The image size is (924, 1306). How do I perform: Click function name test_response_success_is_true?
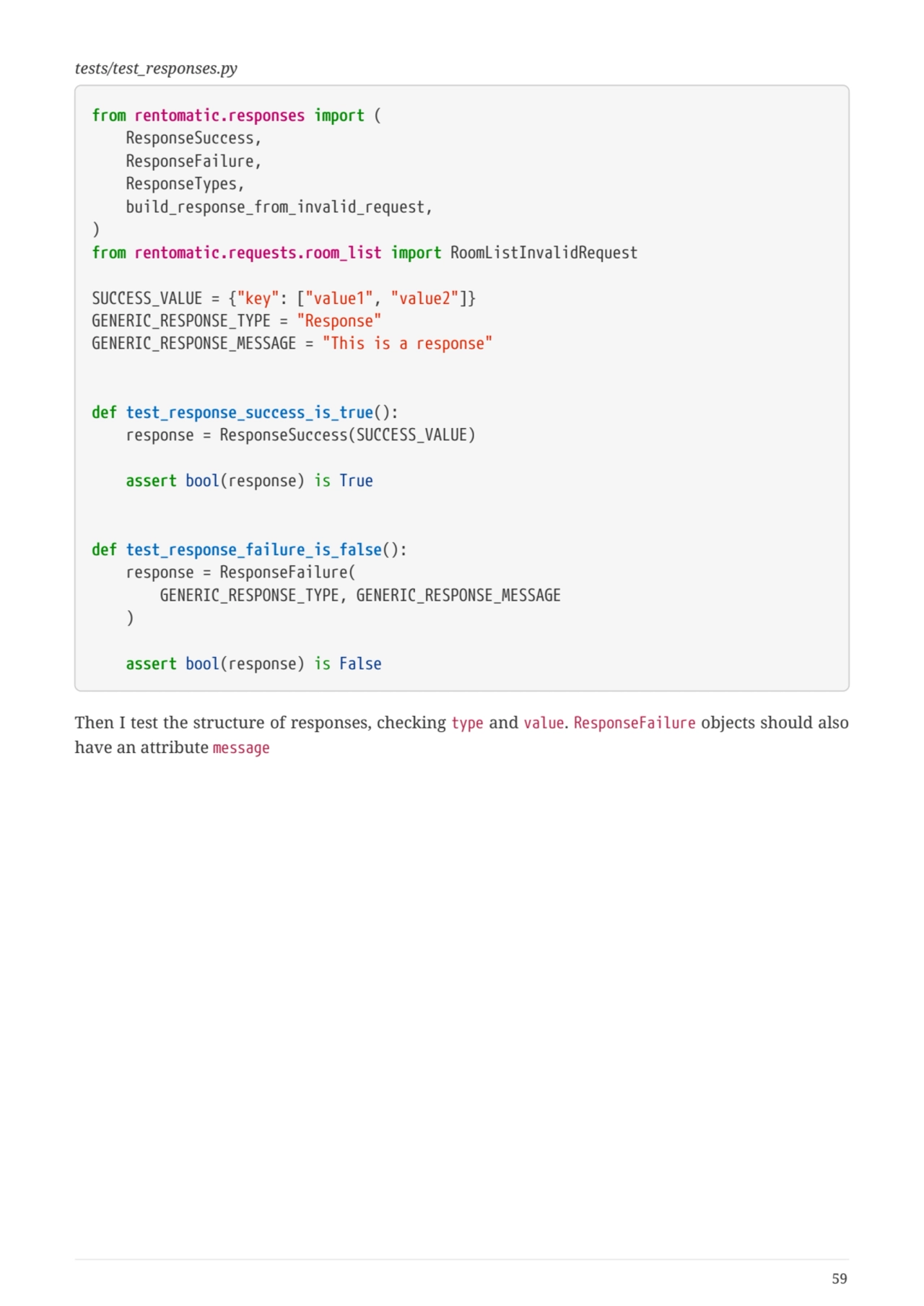coord(249,412)
